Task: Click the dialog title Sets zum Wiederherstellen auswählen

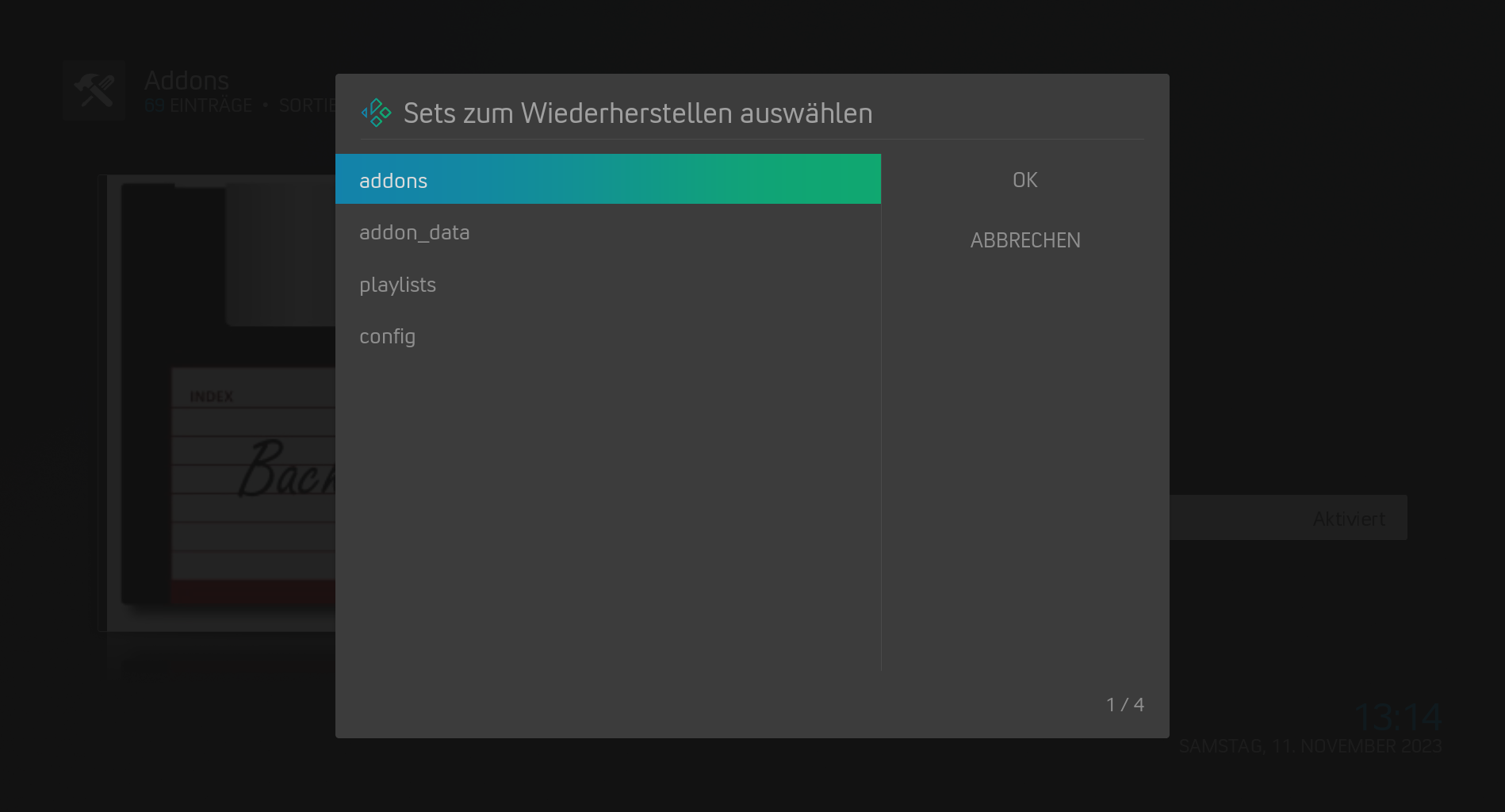Action: point(638,113)
